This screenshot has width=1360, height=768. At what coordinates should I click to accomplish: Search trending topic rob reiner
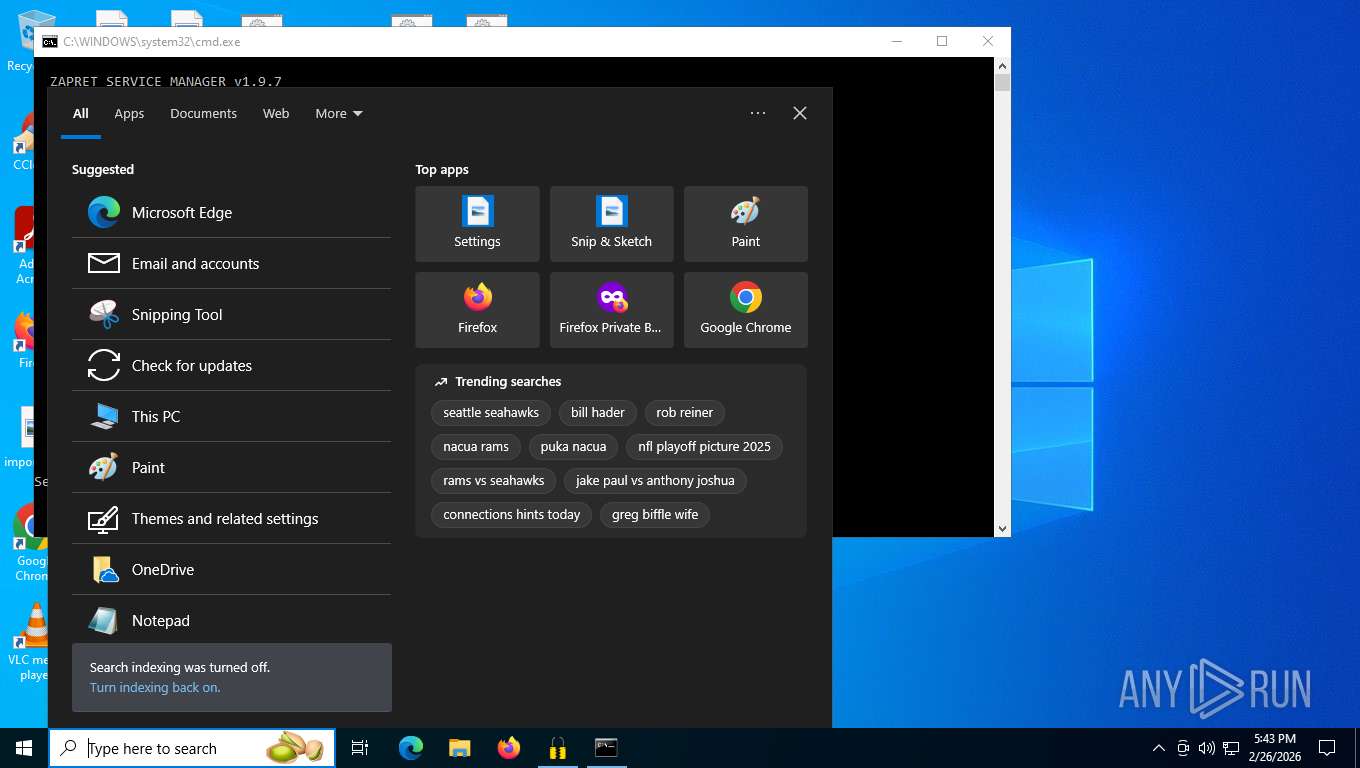tap(685, 412)
